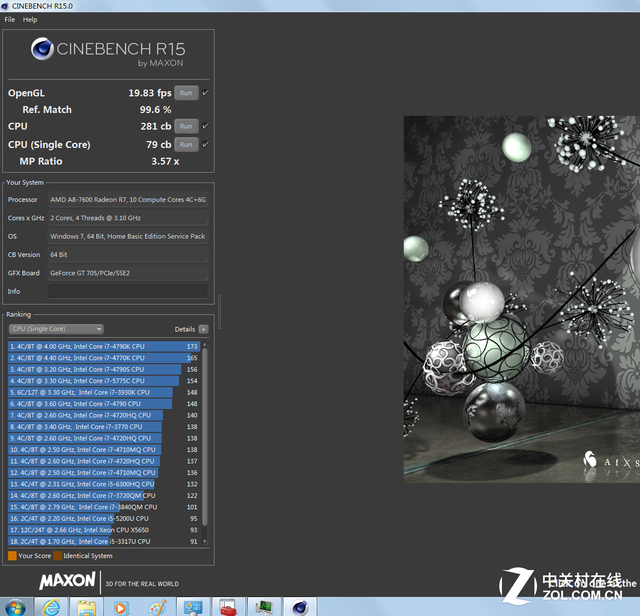Screen dimensions: 640x616
Task: Click the ranking scrollbar down arrow
Action: coord(204,542)
